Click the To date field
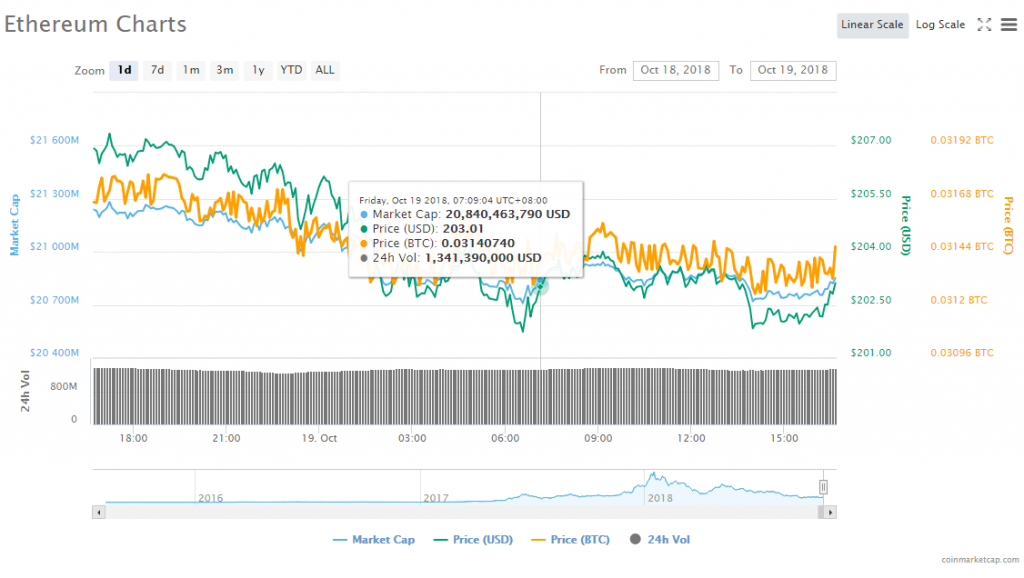The image size is (1024, 578). tap(792, 70)
